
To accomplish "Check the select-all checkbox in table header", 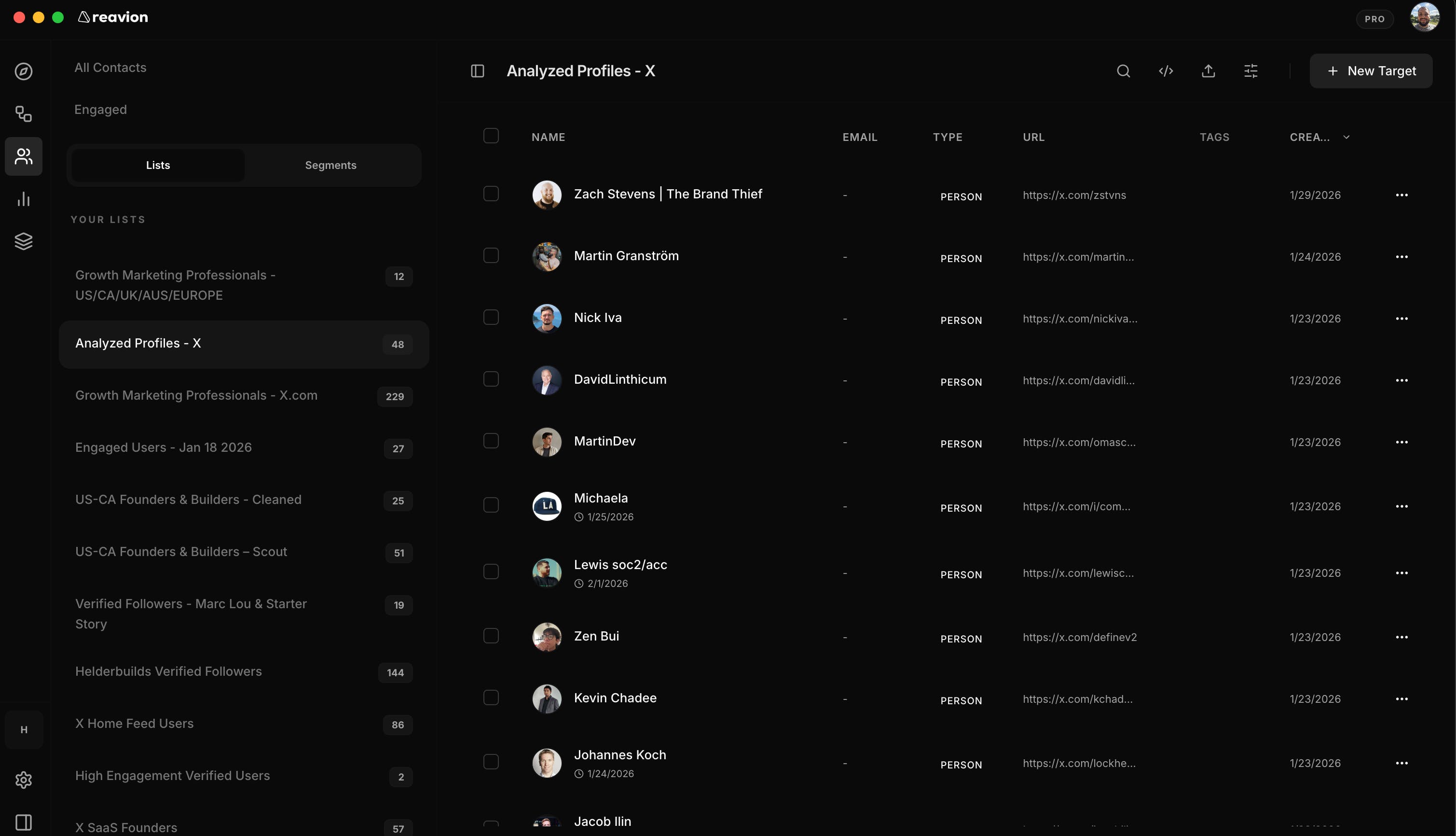I will 491,136.
